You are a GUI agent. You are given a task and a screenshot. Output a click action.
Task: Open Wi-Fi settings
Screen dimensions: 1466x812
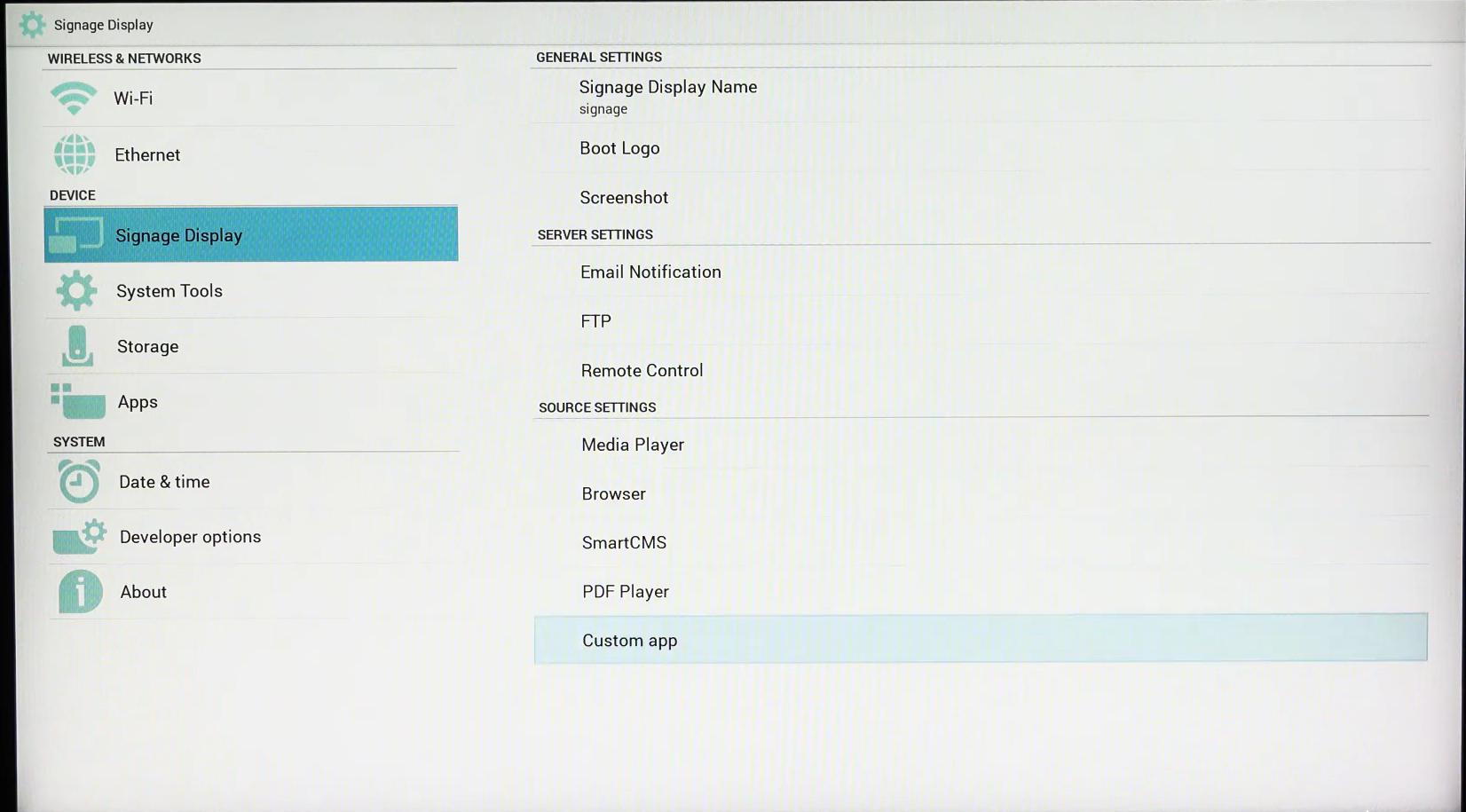250,98
